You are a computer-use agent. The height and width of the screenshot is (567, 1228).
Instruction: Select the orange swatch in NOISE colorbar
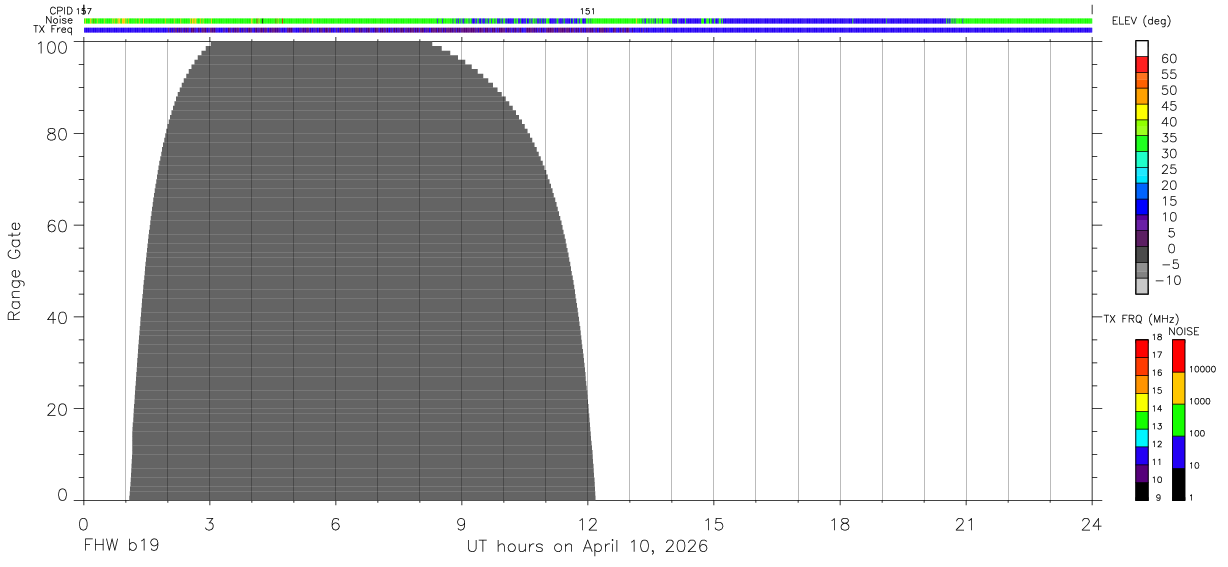1179,388
